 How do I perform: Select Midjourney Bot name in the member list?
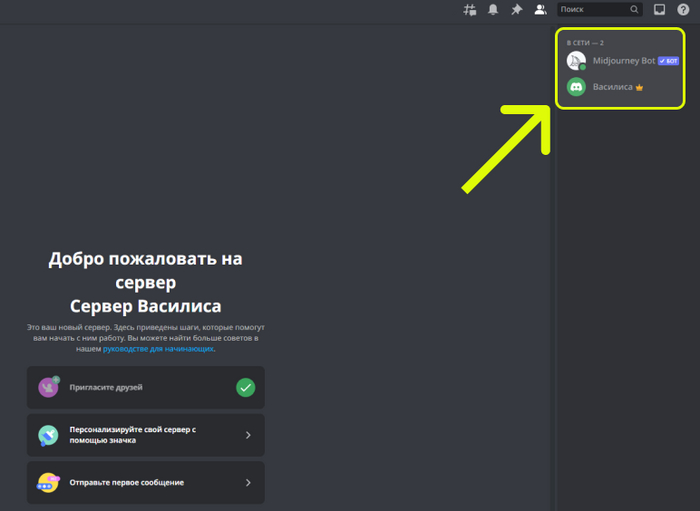(623, 61)
